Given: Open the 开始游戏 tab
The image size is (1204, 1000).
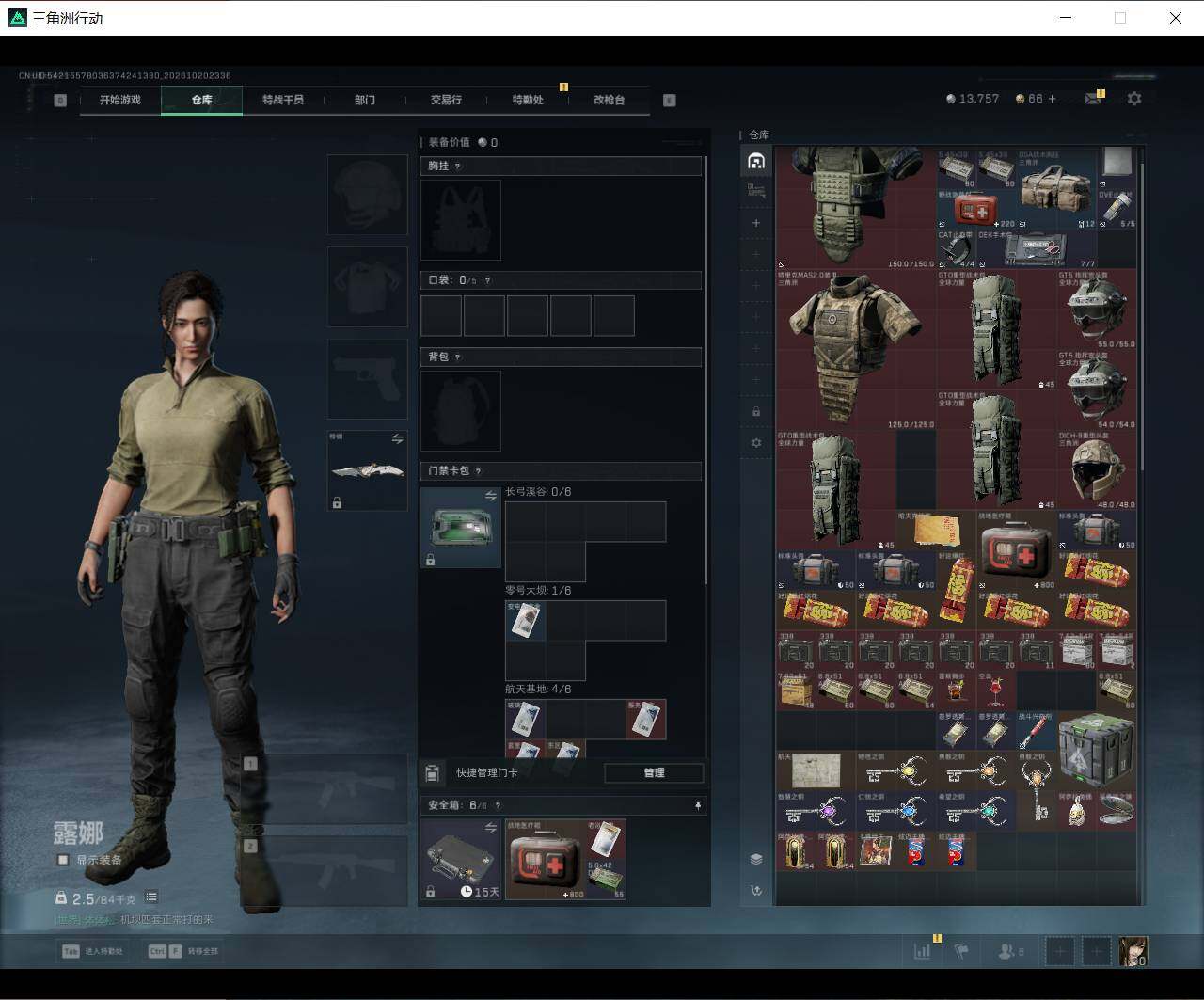Looking at the screenshot, I should [120, 100].
